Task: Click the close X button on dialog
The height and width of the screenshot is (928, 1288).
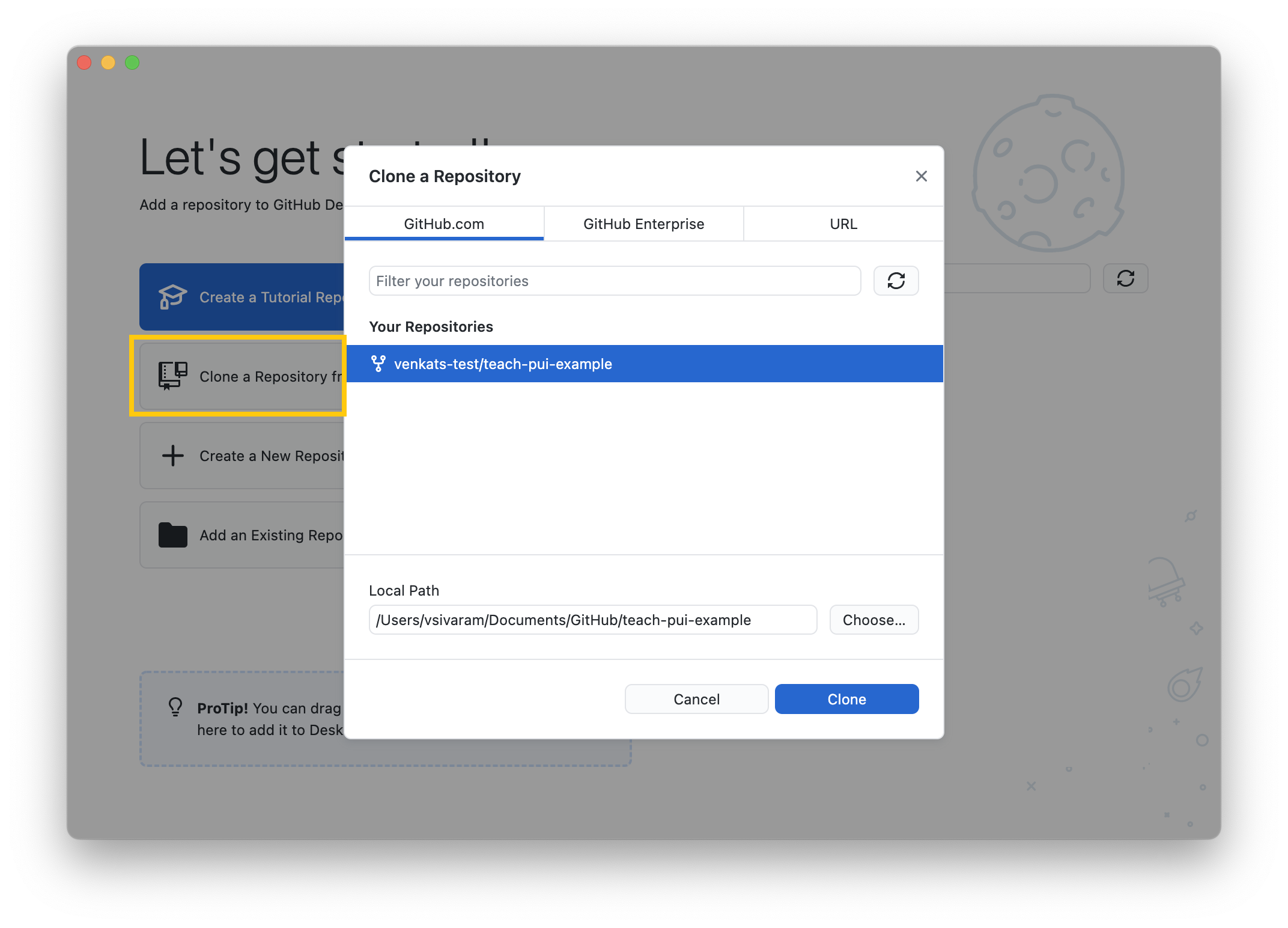Action: (x=921, y=176)
